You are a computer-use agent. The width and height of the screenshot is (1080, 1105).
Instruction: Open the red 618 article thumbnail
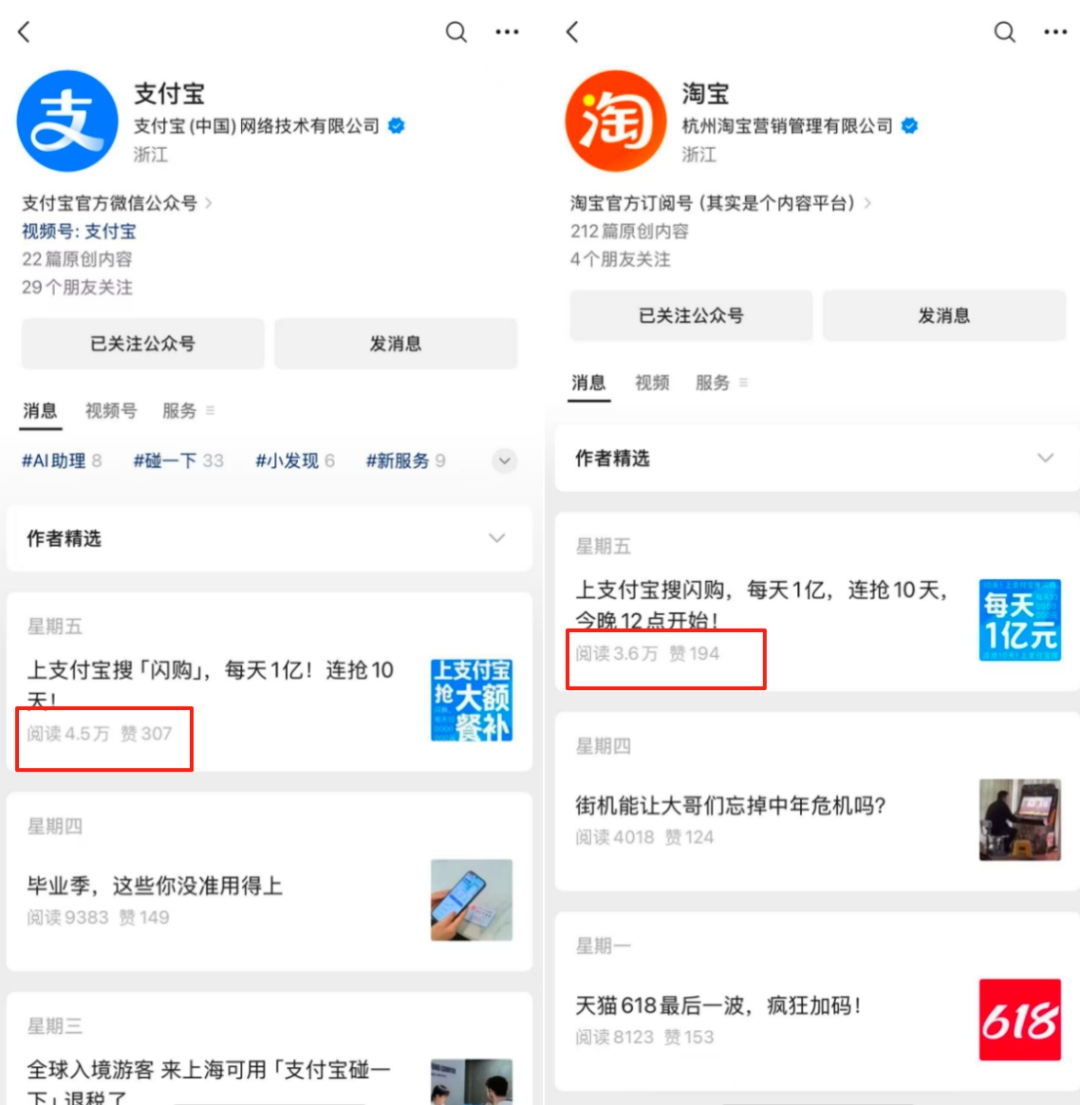pyautogui.click(x=1019, y=1020)
